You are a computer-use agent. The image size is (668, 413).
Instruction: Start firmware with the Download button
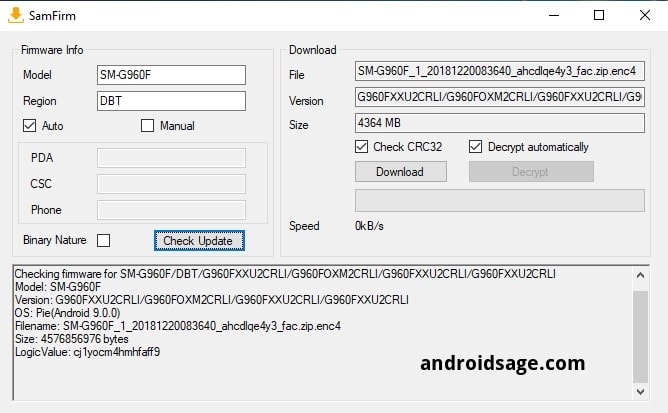click(x=400, y=172)
